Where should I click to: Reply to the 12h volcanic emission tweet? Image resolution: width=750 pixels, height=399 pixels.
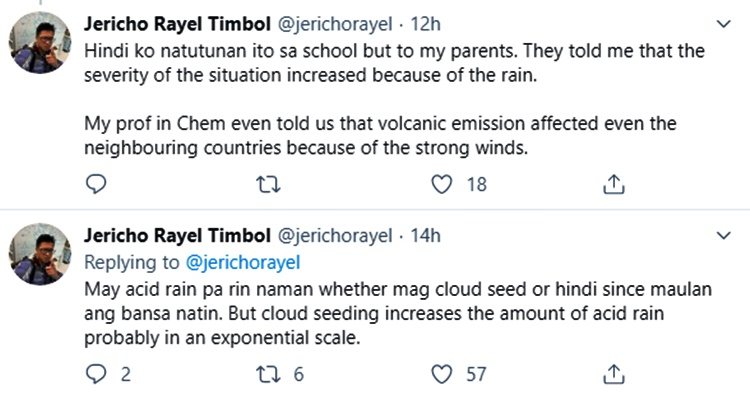pos(96,184)
